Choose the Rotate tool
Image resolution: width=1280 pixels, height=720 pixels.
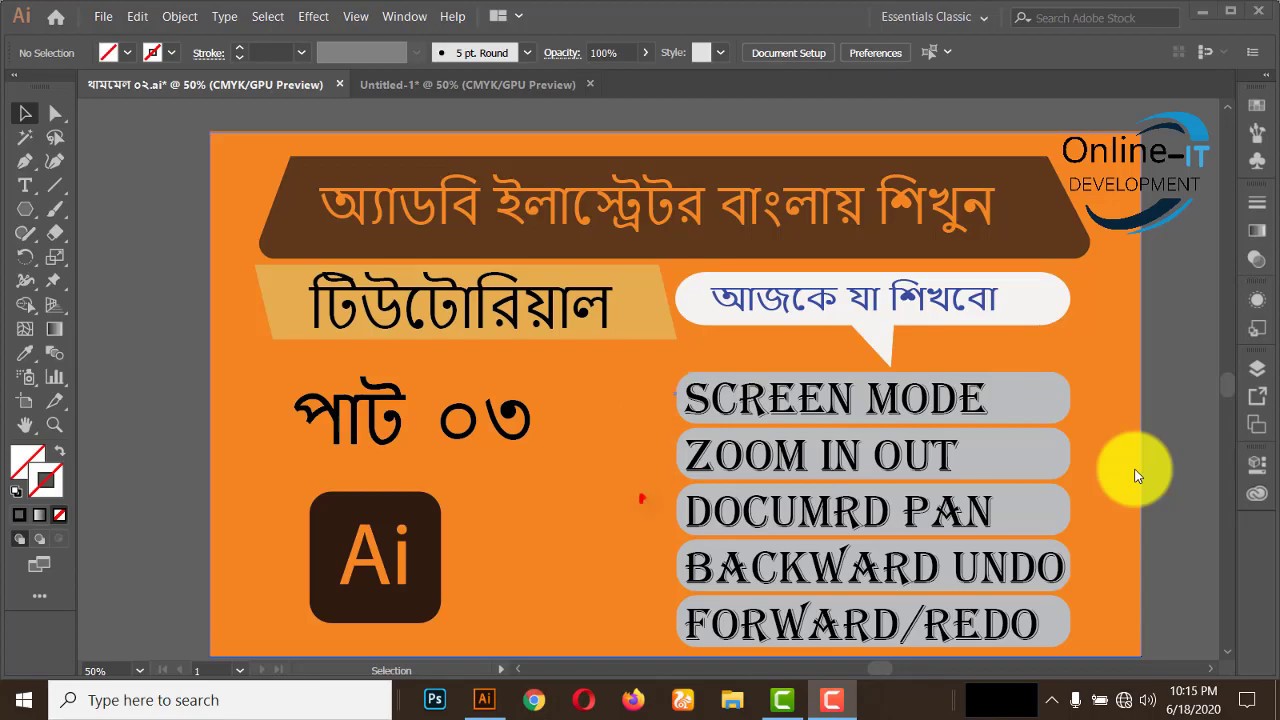(x=25, y=257)
